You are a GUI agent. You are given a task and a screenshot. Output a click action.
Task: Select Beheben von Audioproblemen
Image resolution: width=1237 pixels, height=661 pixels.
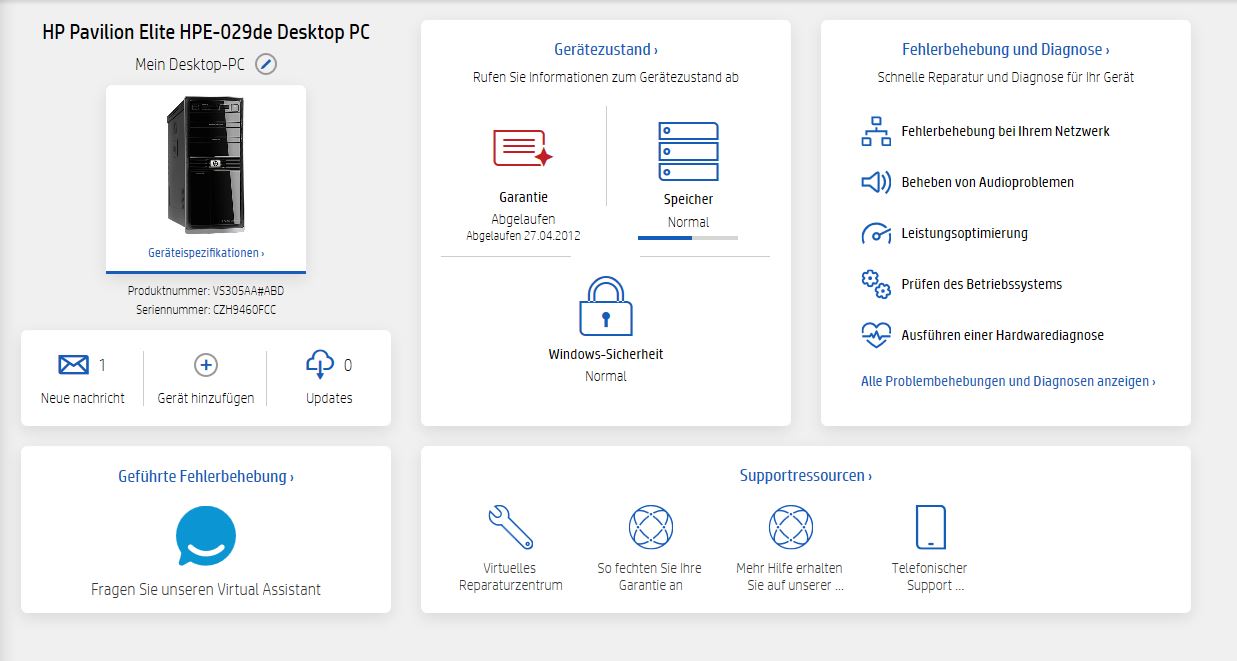tap(987, 182)
